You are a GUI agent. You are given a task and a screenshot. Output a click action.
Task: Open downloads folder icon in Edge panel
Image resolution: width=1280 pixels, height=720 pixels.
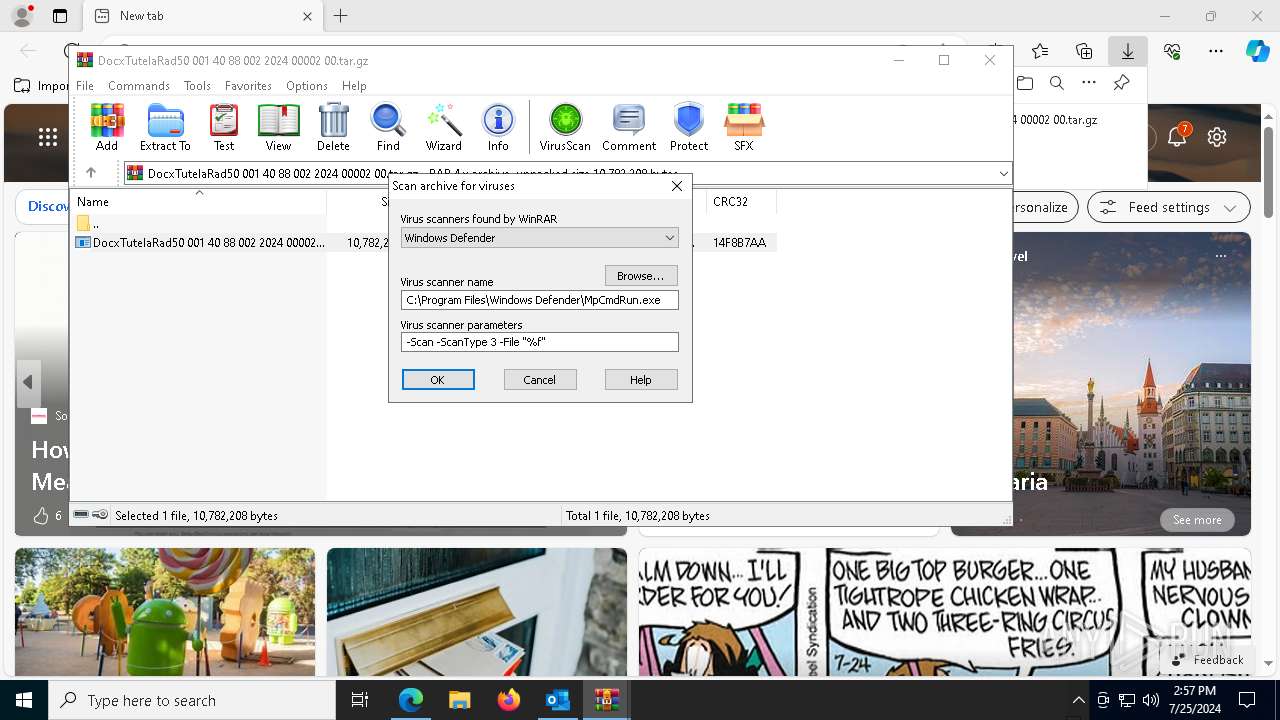pyautogui.click(x=1025, y=83)
